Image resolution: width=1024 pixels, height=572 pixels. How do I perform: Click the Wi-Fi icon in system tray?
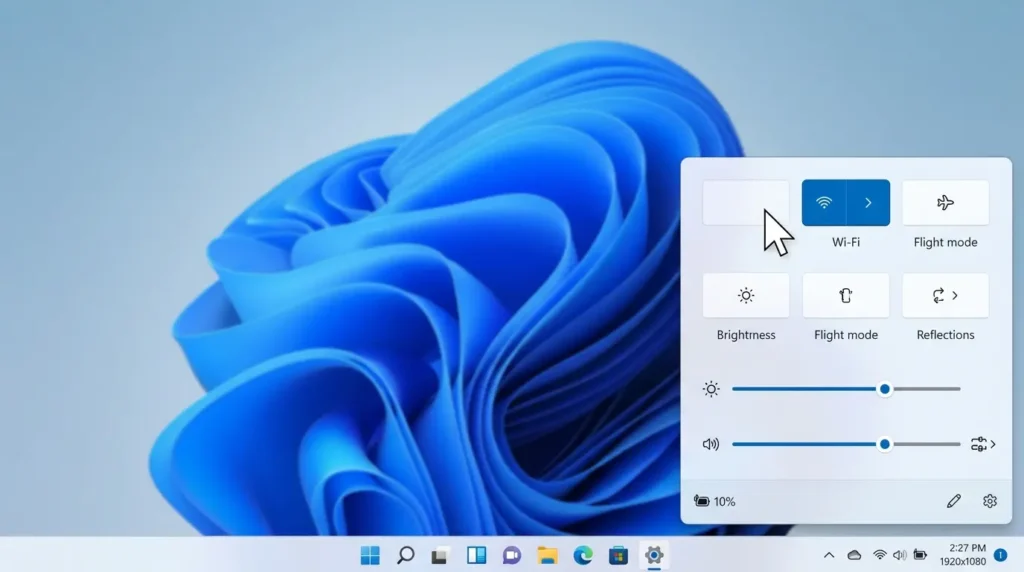pos(880,556)
